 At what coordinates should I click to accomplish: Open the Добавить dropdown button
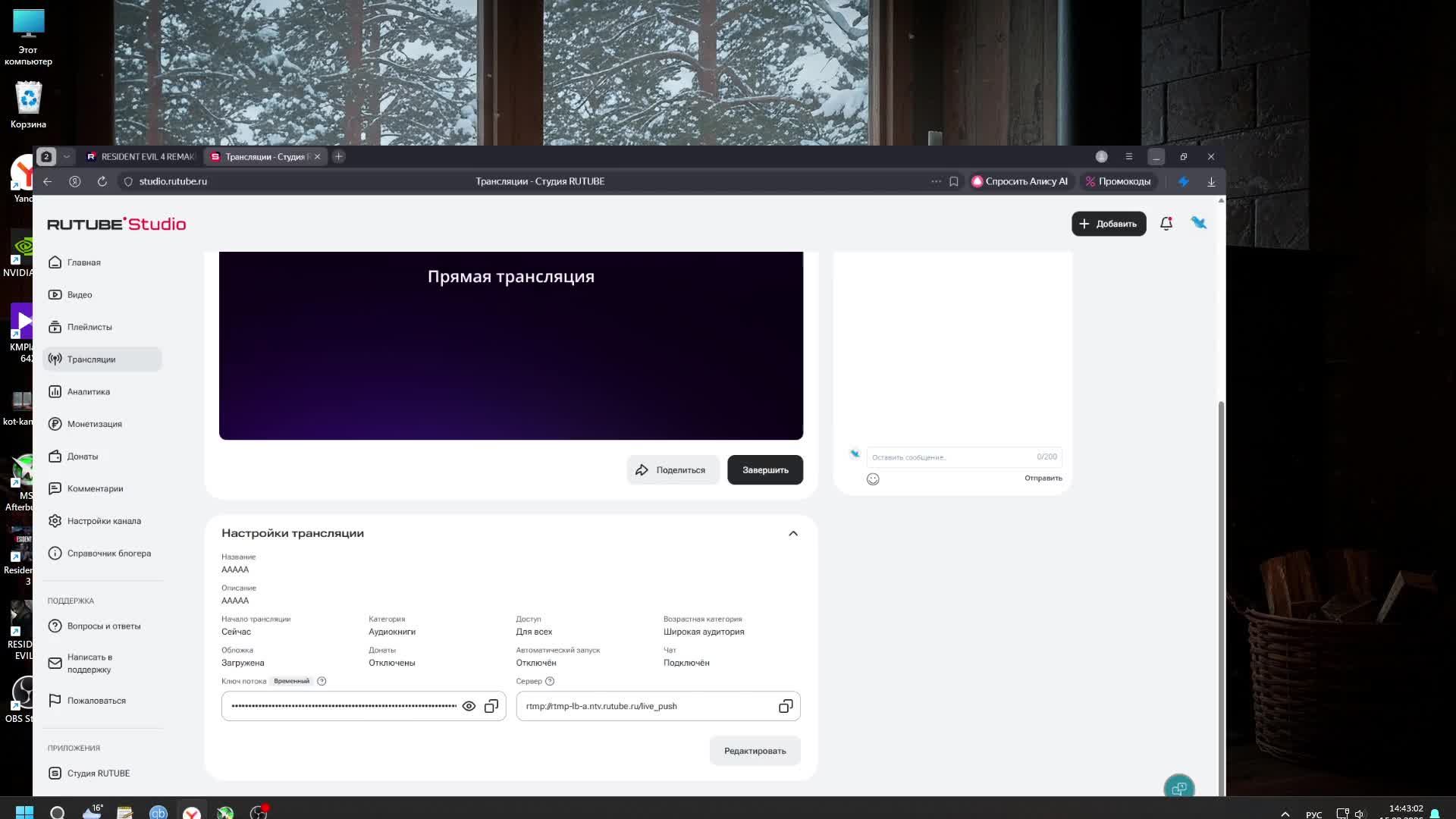pyautogui.click(x=1109, y=224)
